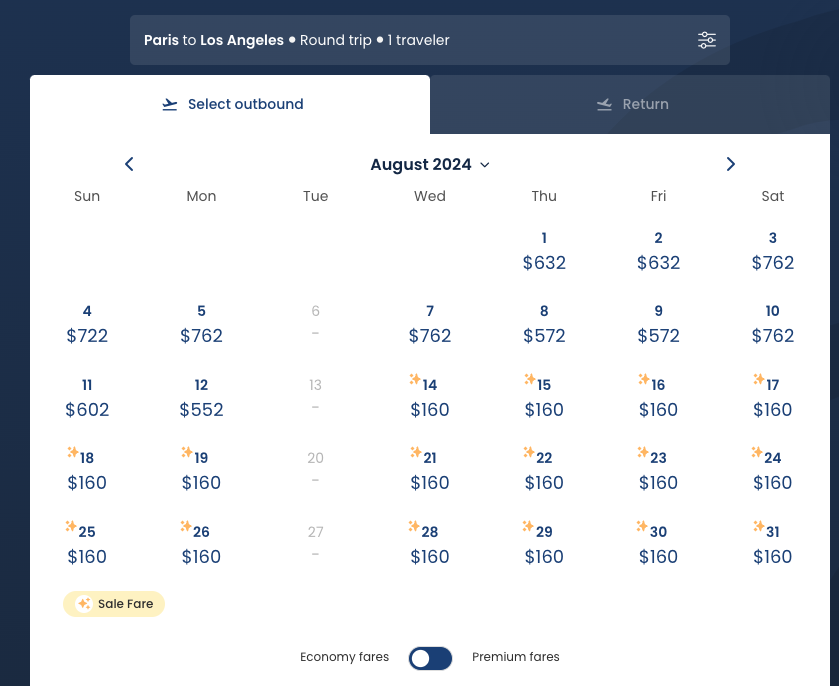Screen dimensions: 839x686
Task: Click the Economy fares label
Action: (344, 657)
